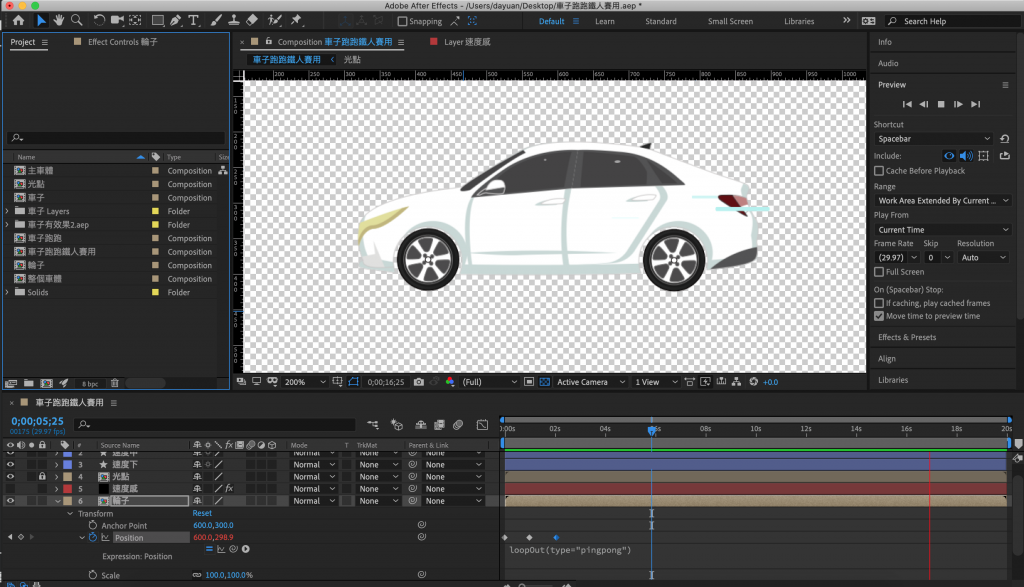Expand the 車子 Layers folder
The image size is (1024, 587).
coord(8,211)
